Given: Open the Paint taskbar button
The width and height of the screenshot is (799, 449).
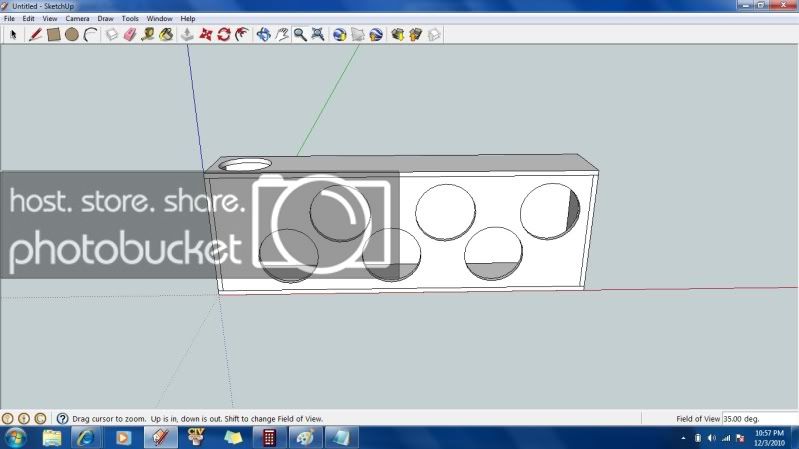Looking at the screenshot, I should point(305,438).
